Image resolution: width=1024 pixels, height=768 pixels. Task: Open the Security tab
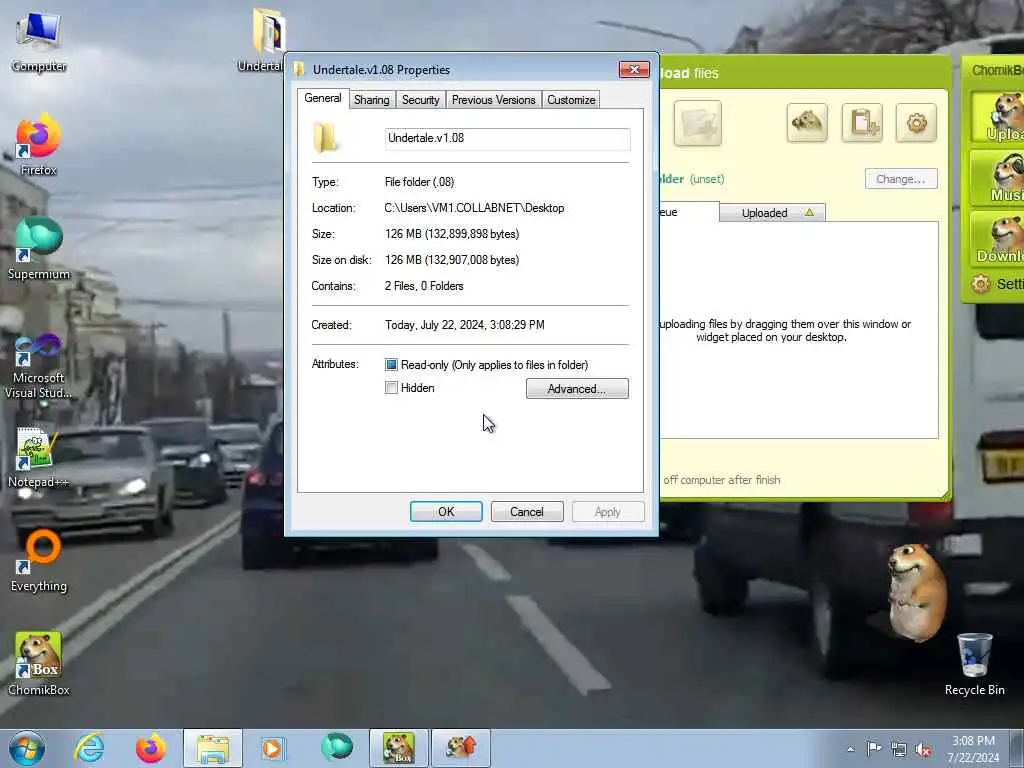click(x=421, y=100)
